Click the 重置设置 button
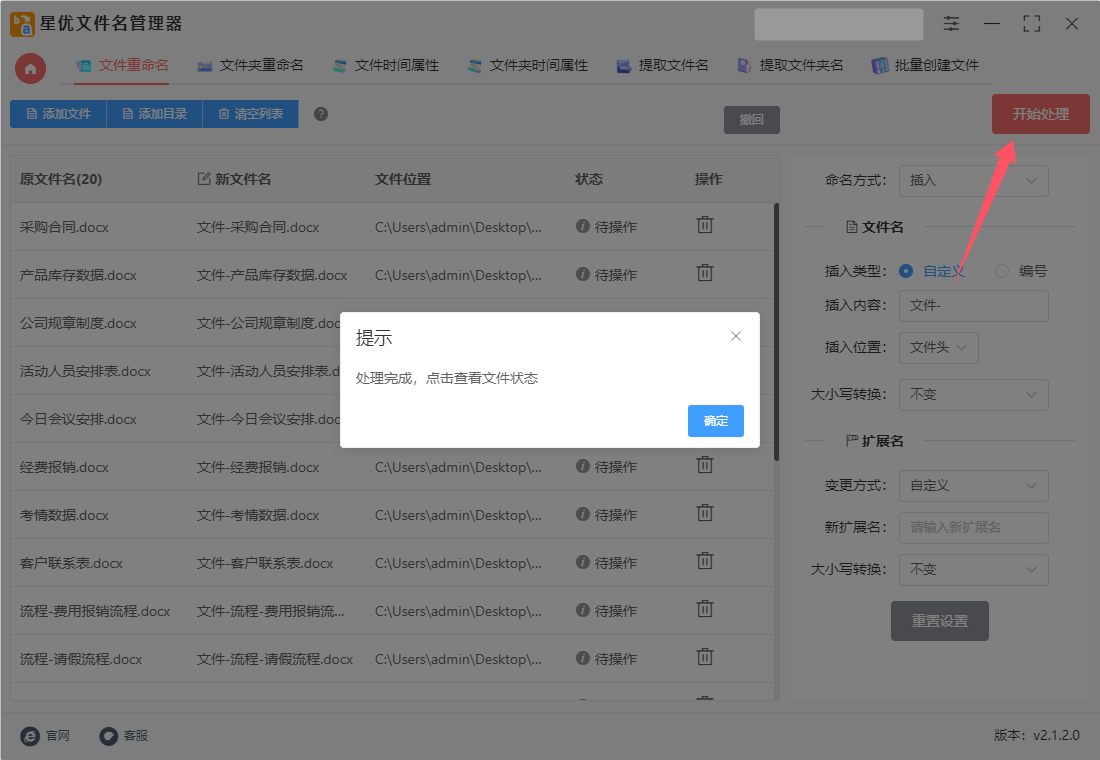 [x=939, y=621]
